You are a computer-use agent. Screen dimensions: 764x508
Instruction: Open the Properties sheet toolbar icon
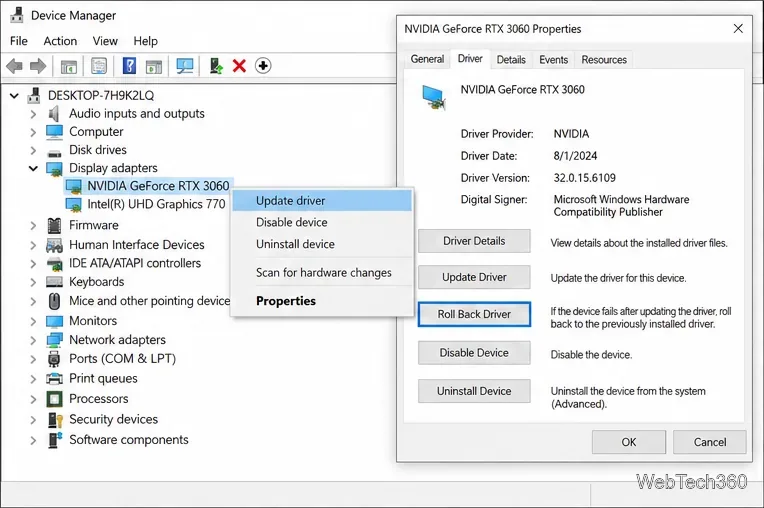pos(99,66)
